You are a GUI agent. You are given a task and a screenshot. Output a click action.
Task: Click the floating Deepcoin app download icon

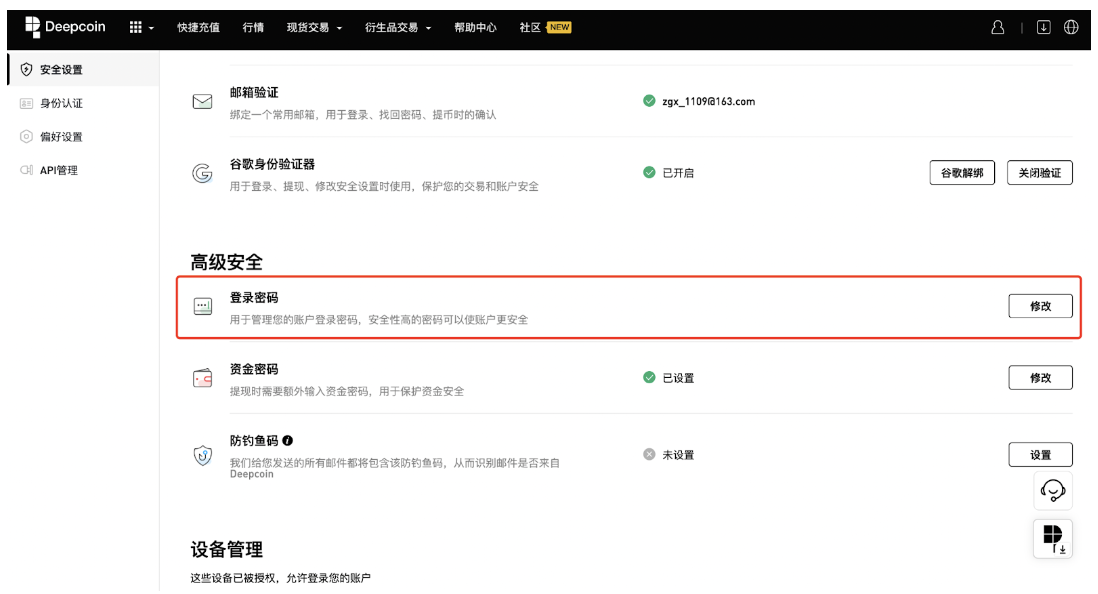point(1052,538)
